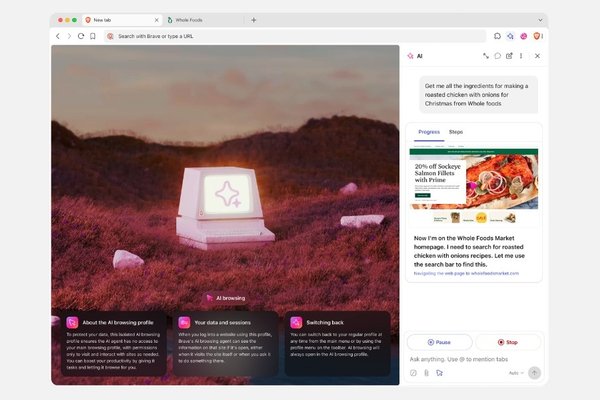Click the 'Switching back' heading
Screen dimensions: 600x400
coord(325,323)
